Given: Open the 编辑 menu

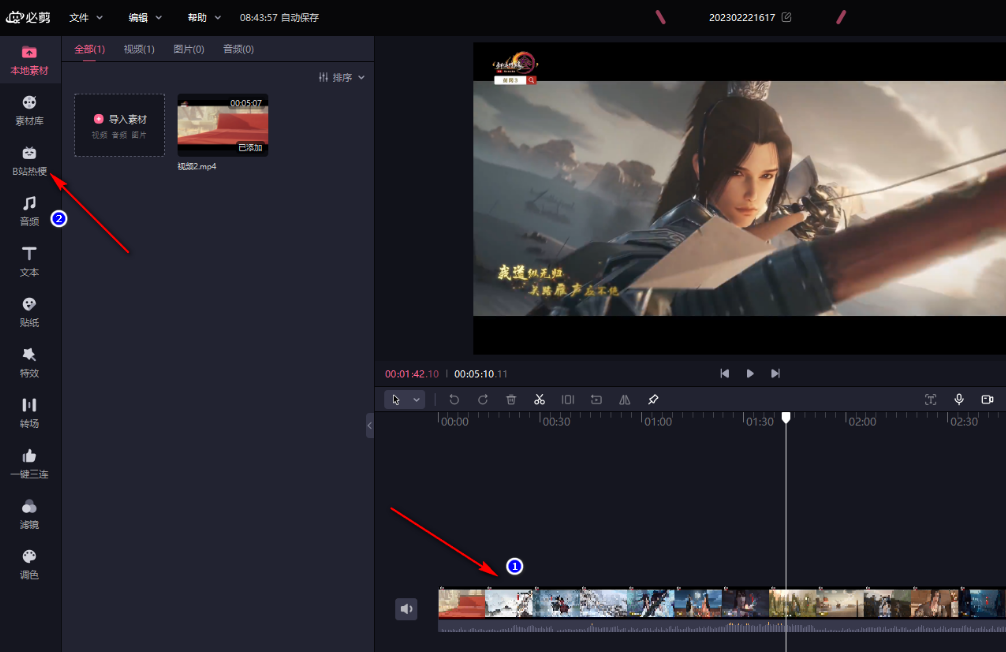Looking at the screenshot, I should point(145,17).
